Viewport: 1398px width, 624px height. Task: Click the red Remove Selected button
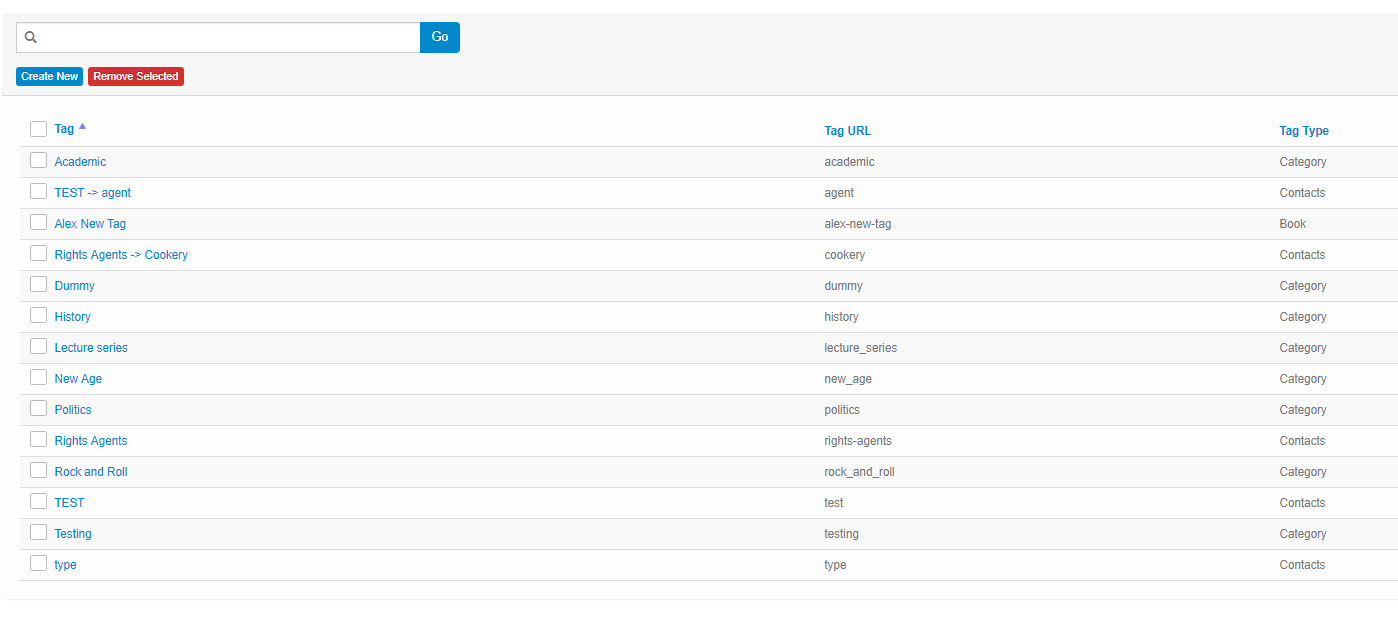[136, 76]
